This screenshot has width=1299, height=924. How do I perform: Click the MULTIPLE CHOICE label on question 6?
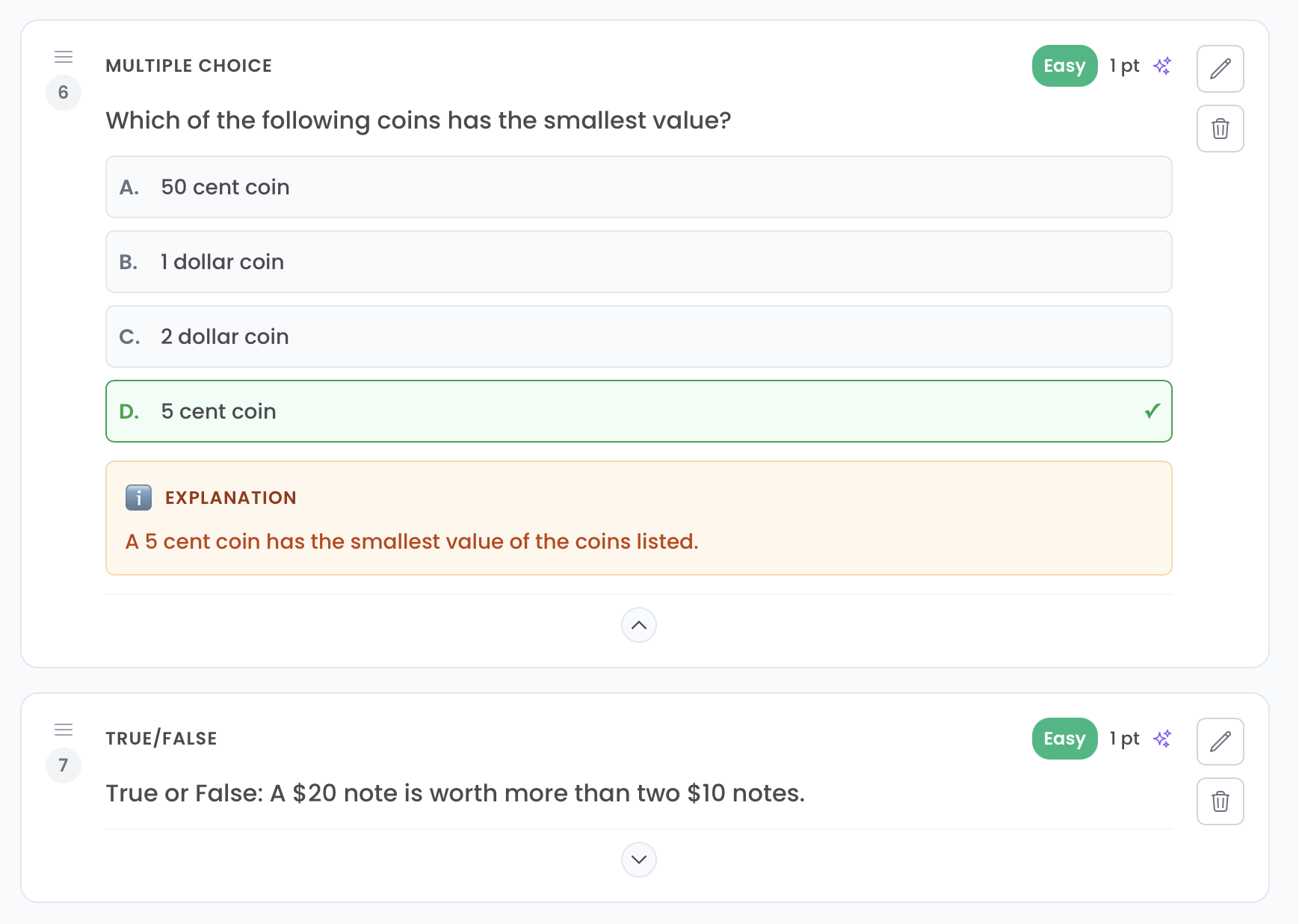188,66
